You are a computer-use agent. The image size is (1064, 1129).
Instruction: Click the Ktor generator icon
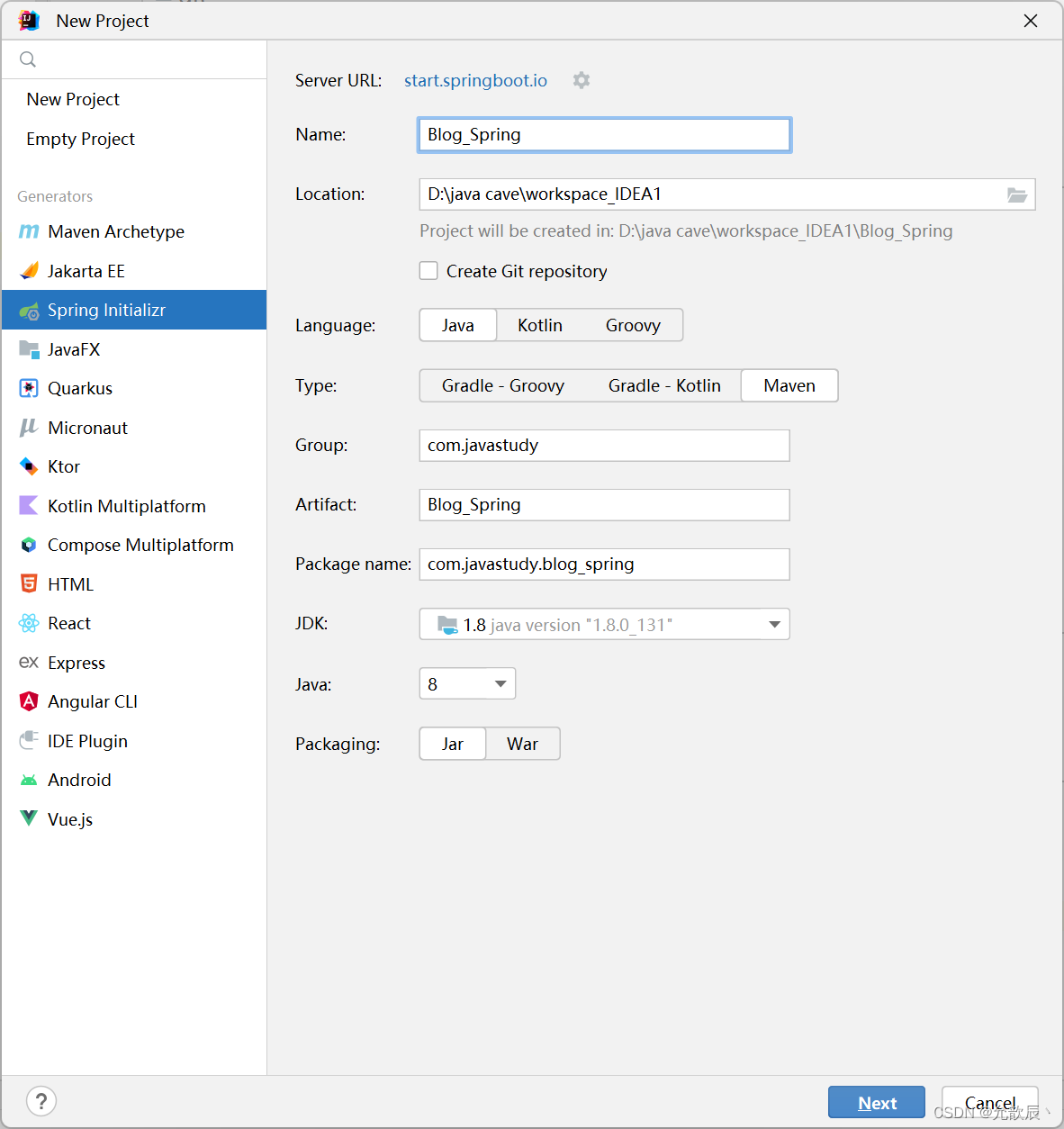29,466
